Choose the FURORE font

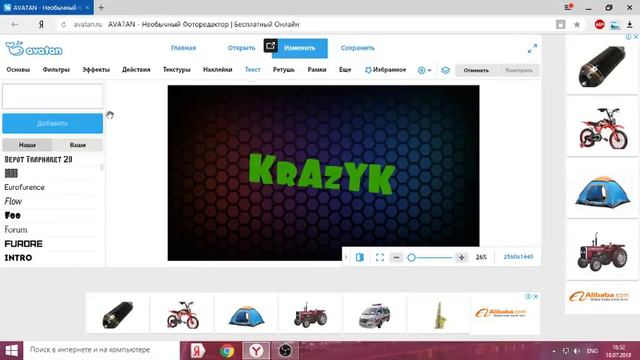click(x=23, y=244)
